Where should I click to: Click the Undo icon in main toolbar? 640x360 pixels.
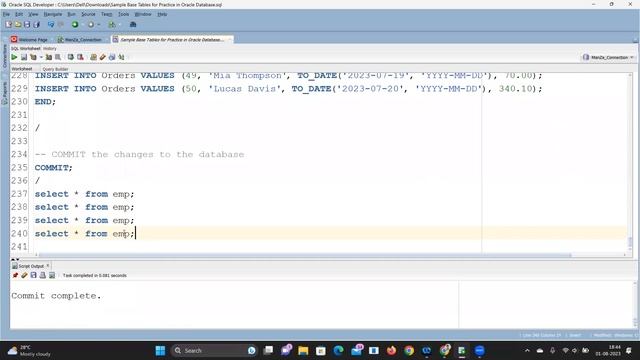(x=51, y=24)
